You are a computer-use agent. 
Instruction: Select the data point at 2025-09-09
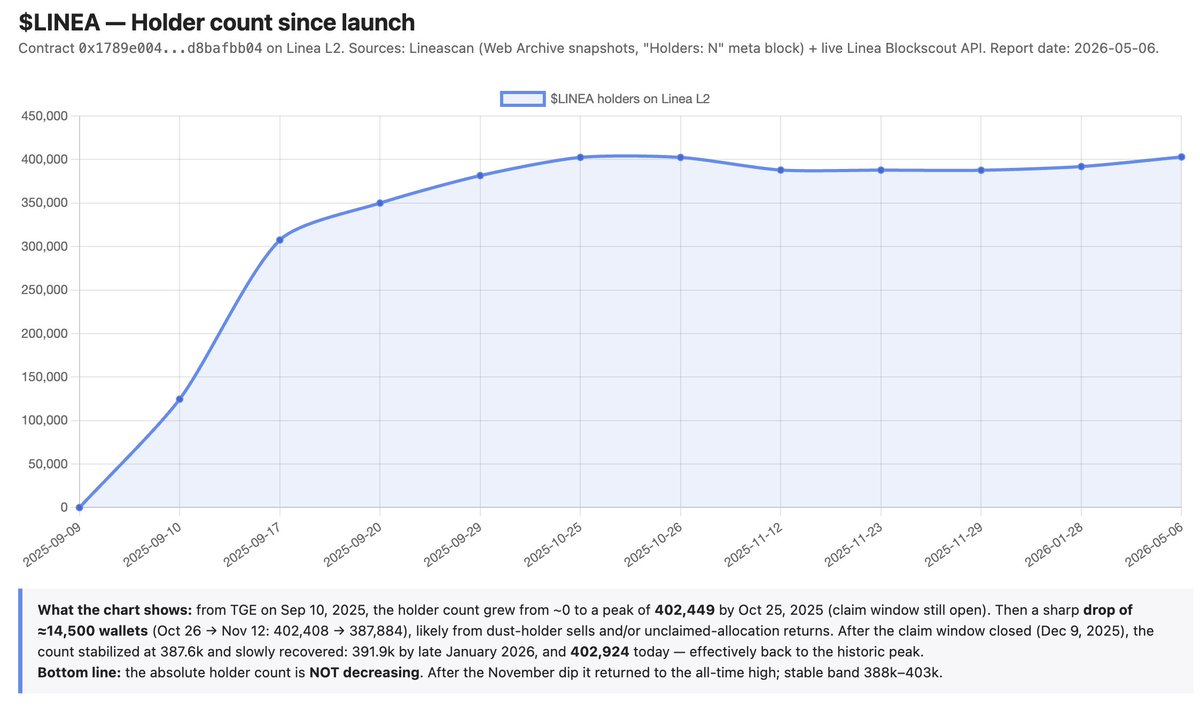[79, 507]
